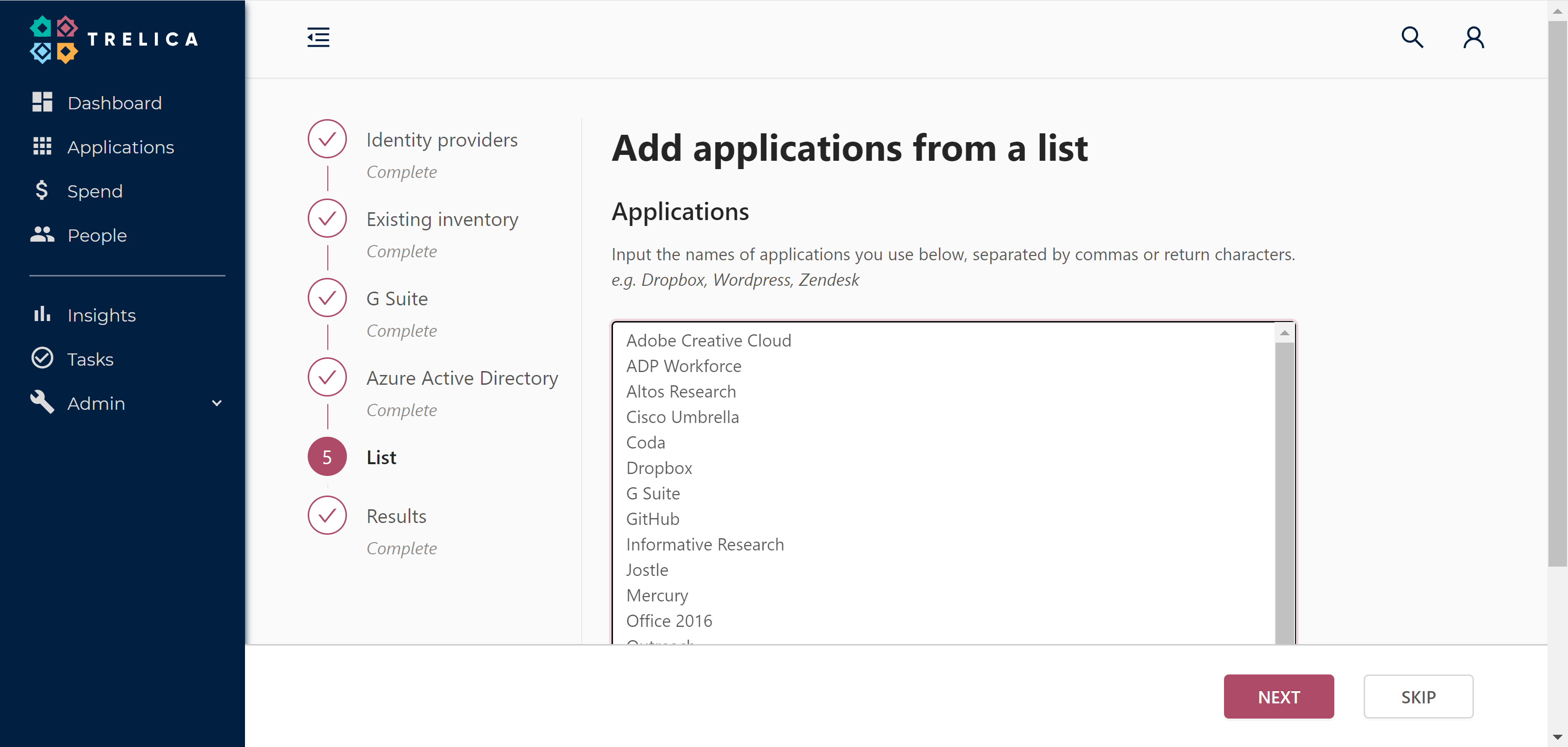Click the page scrollbar down arrow
This screenshot has width=1568, height=747.
click(1557, 737)
